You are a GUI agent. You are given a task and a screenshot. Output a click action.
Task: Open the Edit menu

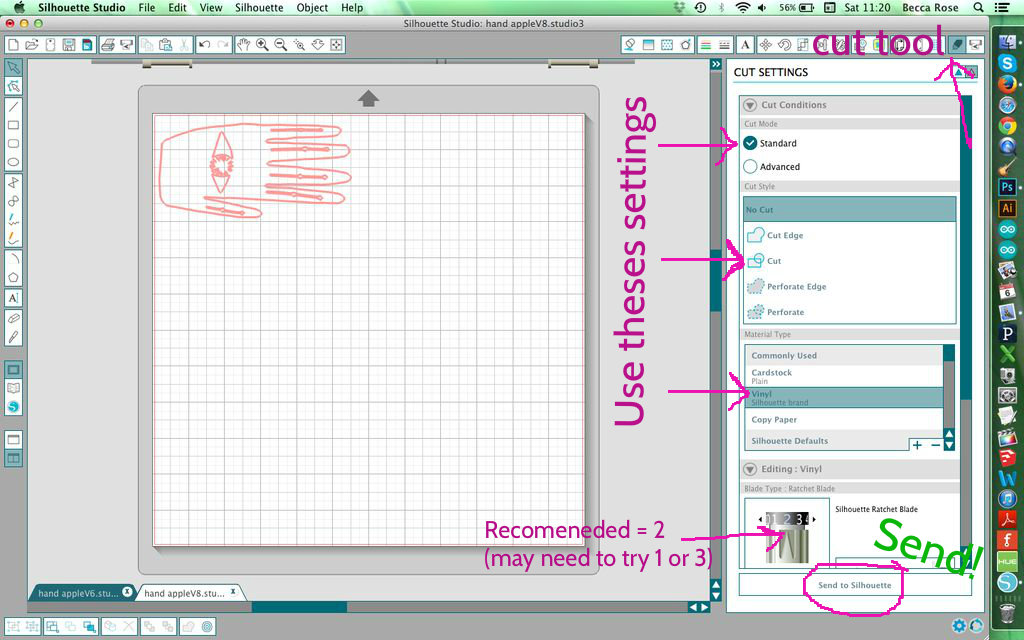pyautogui.click(x=177, y=8)
